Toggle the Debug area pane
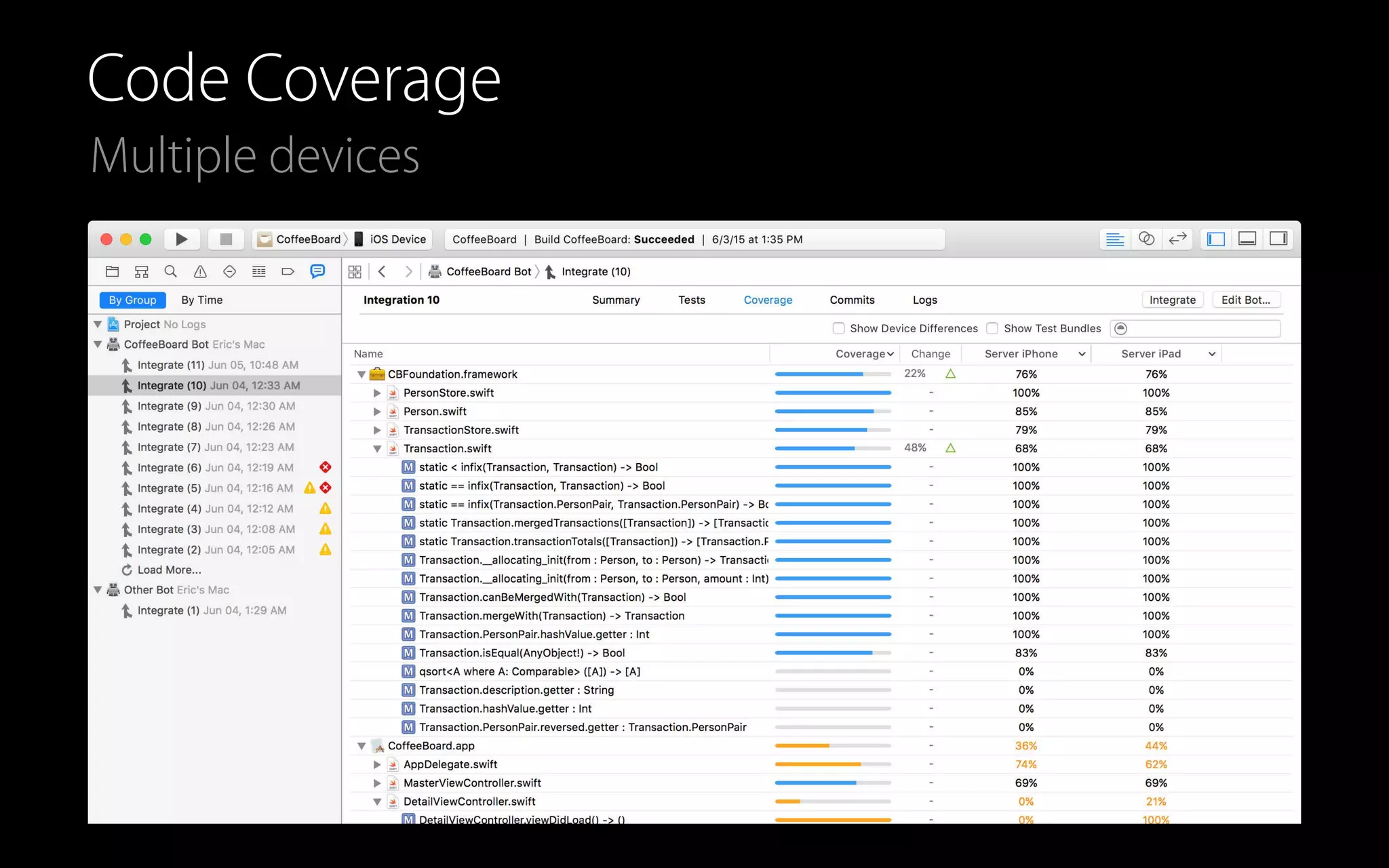This screenshot has width=1389, height=868. (x=1247, y=239)
